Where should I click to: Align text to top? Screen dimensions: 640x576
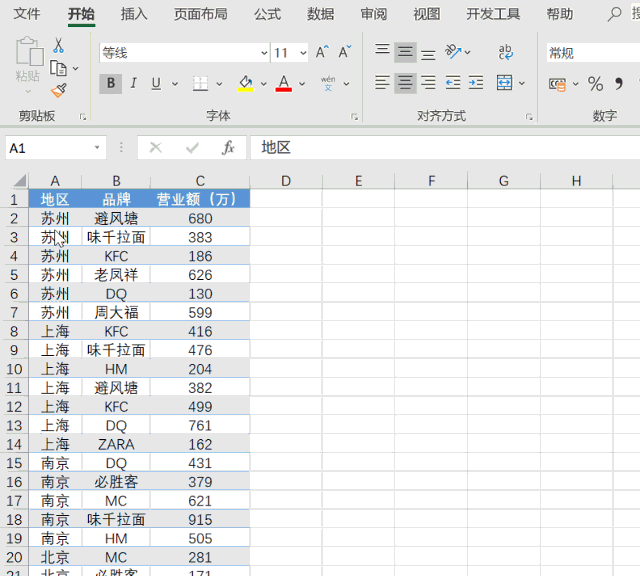382,52
